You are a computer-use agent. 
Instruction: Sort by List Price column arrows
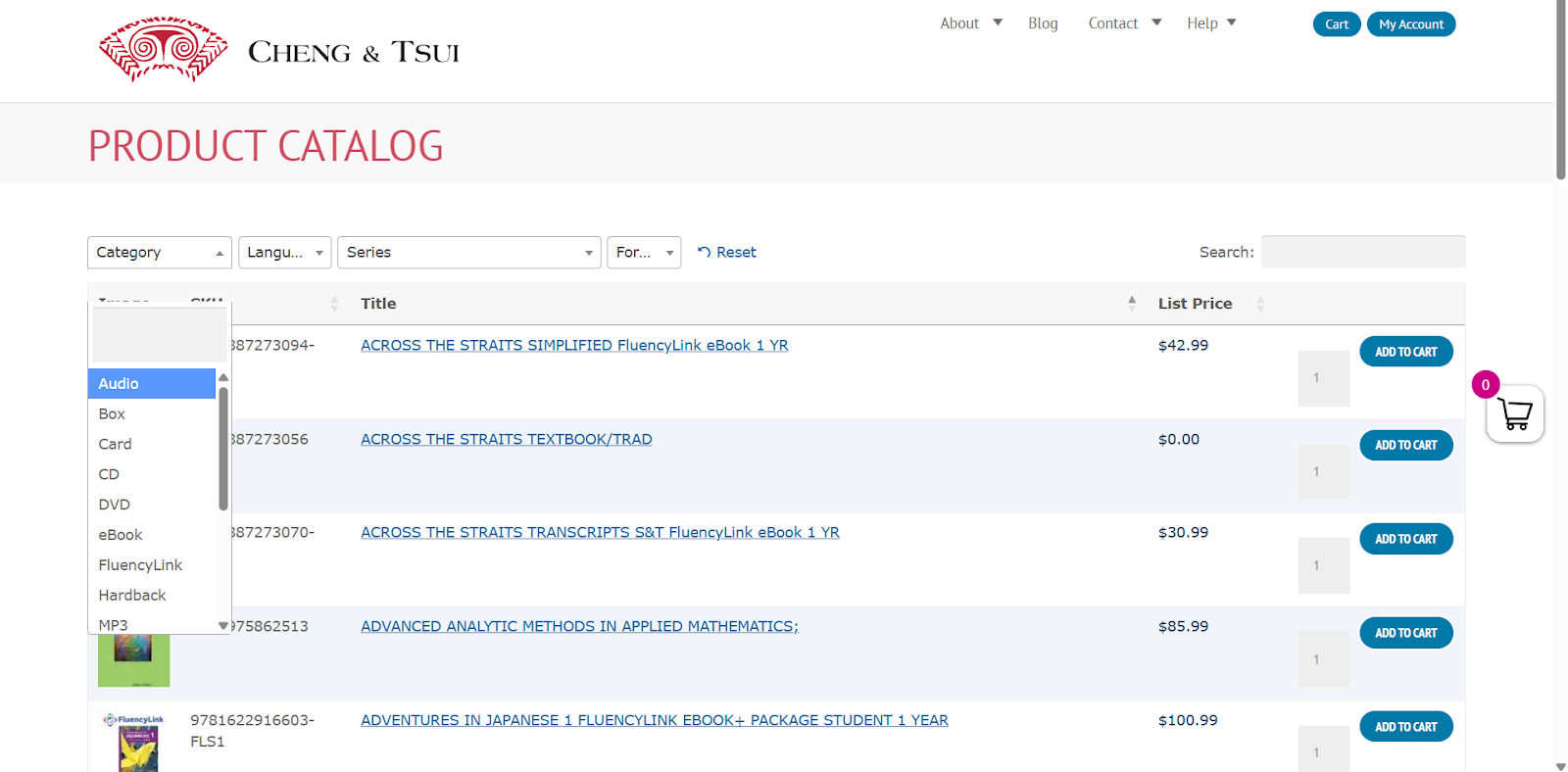coord(1260,304)
